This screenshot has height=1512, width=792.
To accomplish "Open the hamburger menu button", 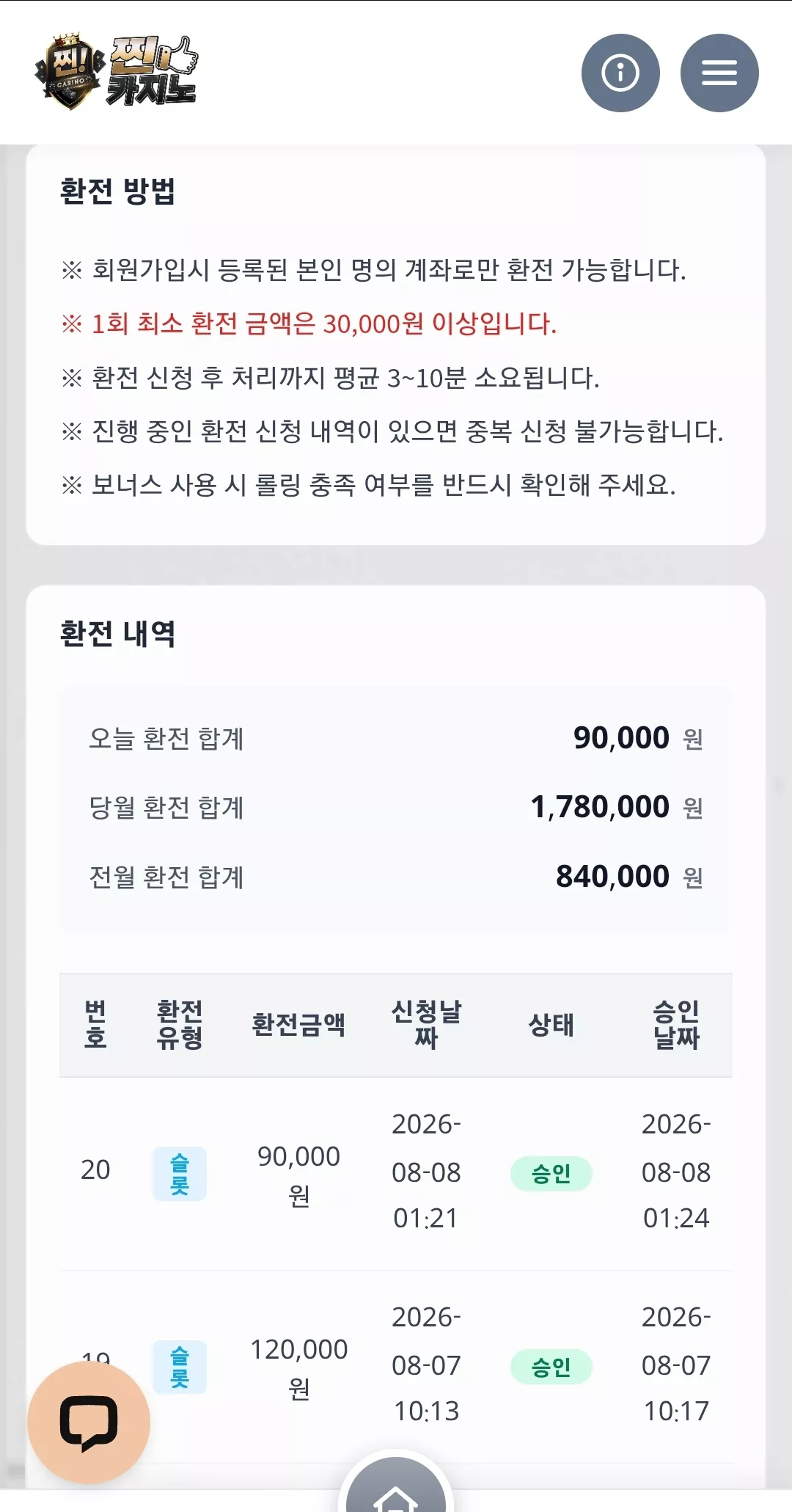I will pyautogui.click(x=719, y=73).
